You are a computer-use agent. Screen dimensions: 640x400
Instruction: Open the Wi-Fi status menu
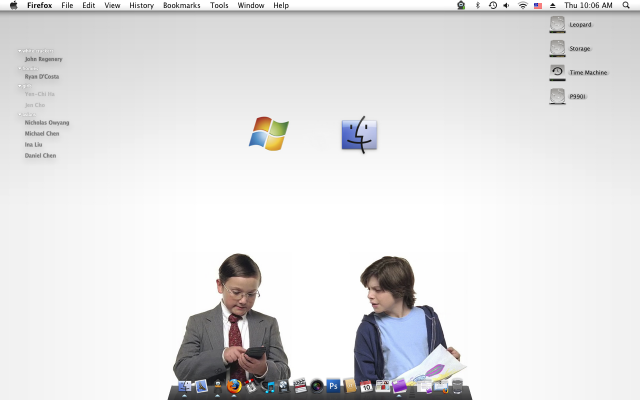coord(522,5)
